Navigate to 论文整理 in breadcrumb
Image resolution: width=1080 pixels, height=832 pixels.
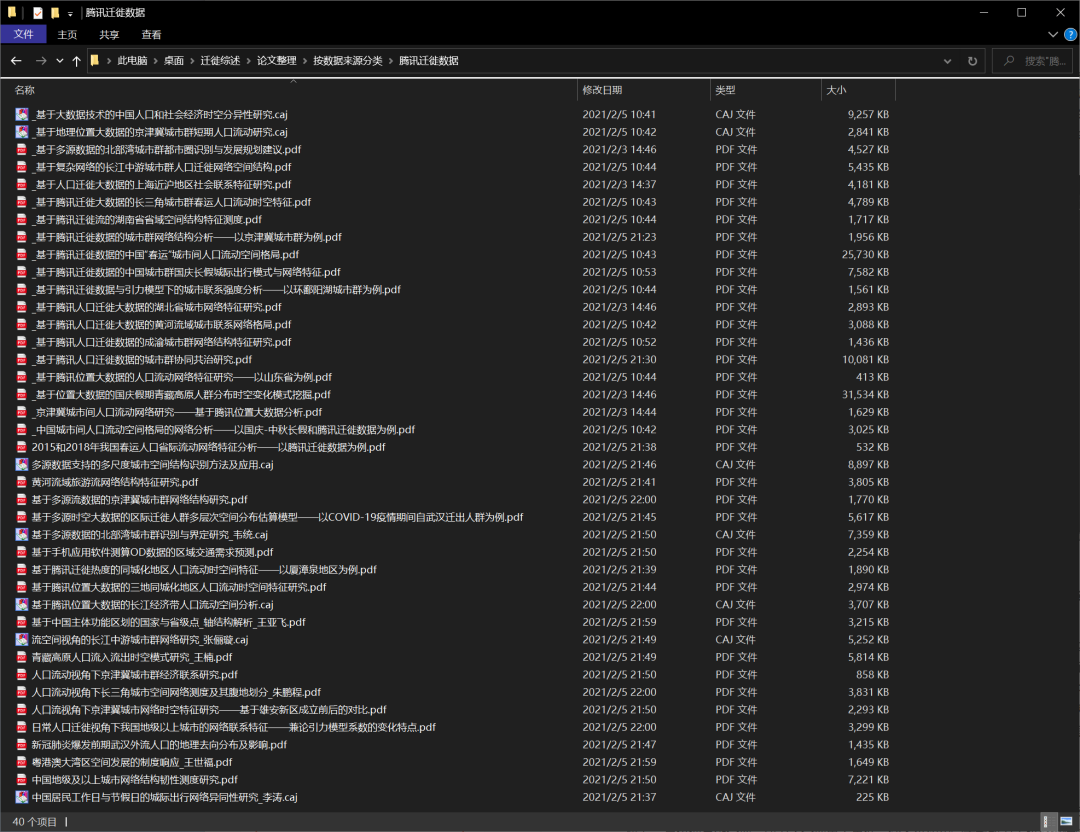point(277,61)
